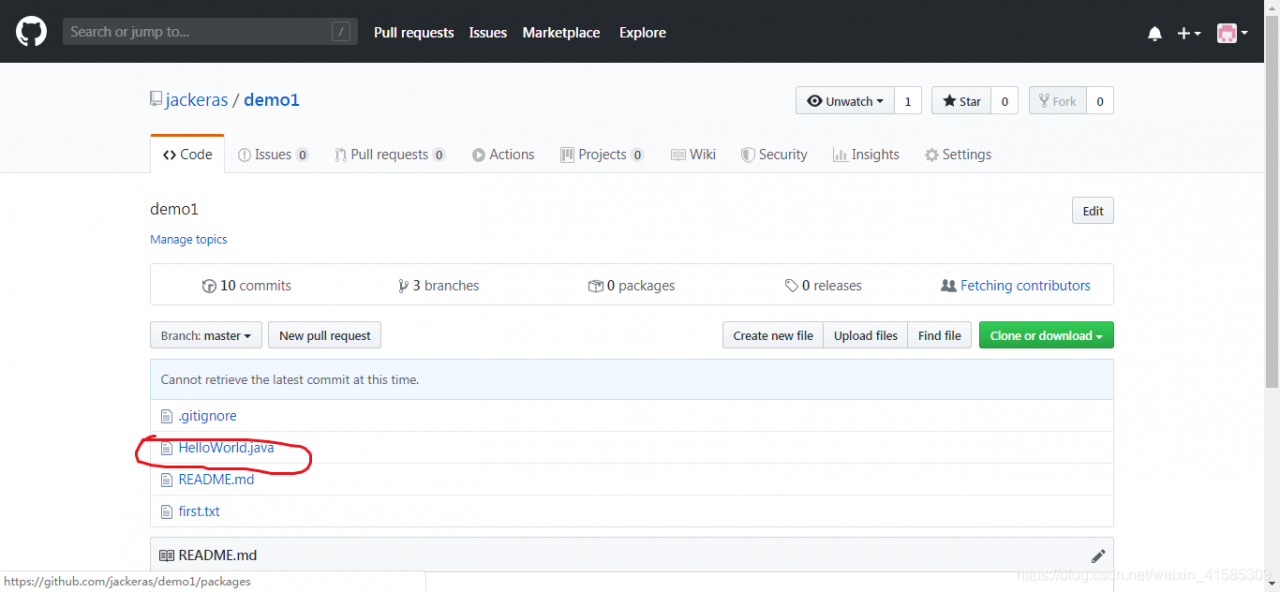Click the repository icon beside jackeras
1280x592 pixels.
pos(156,100)
